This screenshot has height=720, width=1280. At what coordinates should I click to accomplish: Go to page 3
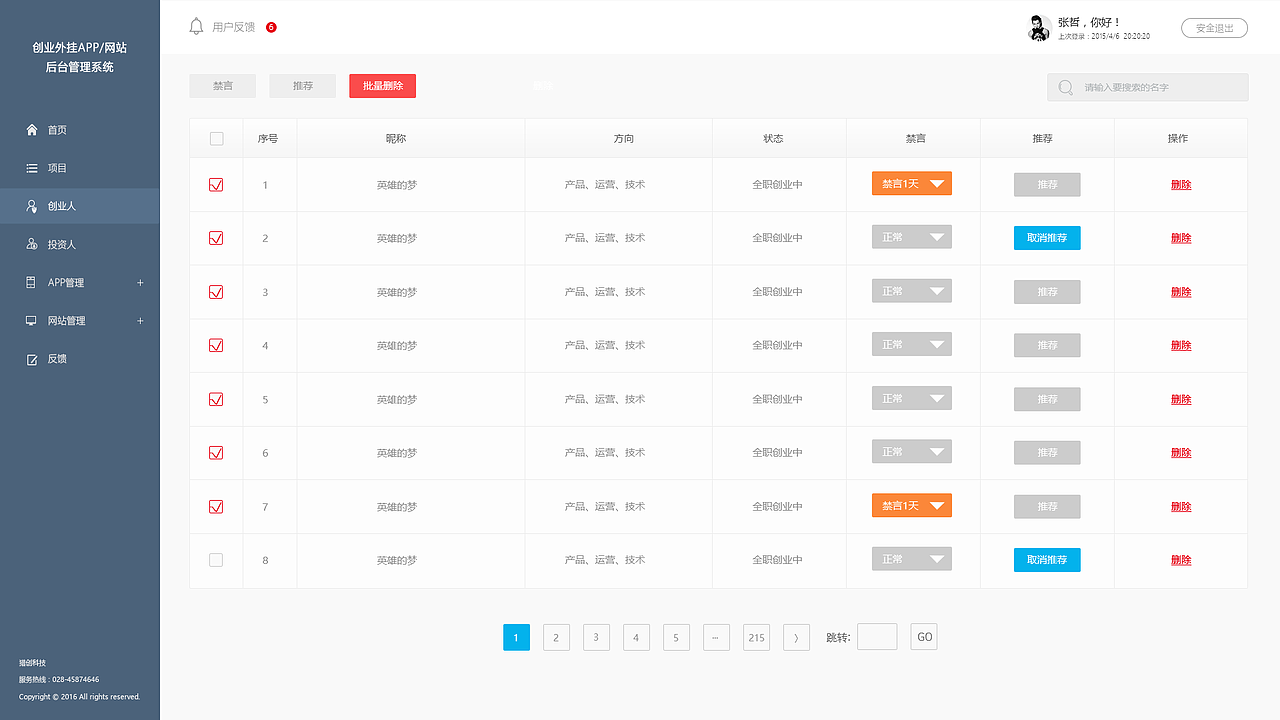pos(596,637)
